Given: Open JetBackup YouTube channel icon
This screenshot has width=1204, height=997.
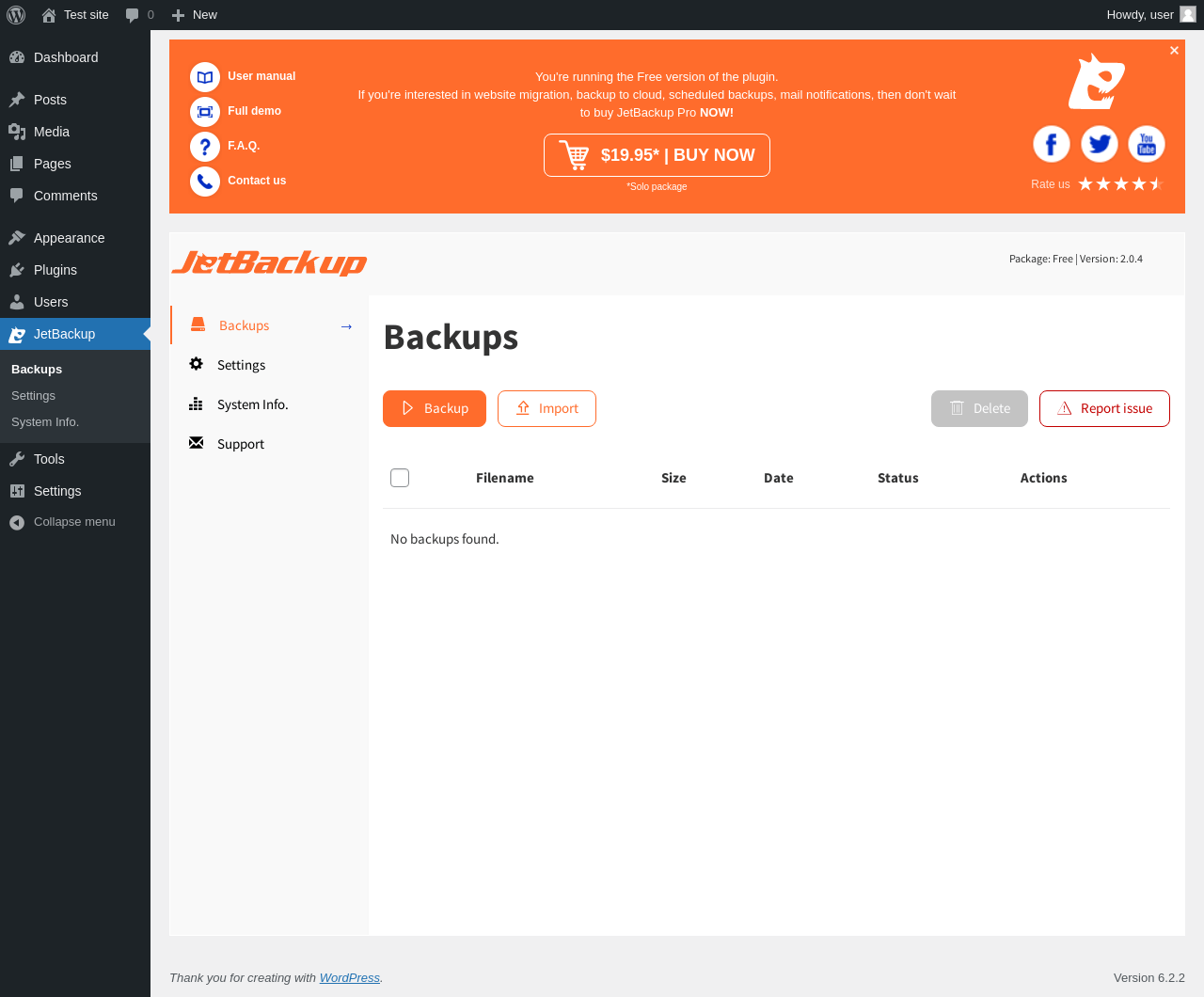Looking at the screenshot, I should point(1147,144).
